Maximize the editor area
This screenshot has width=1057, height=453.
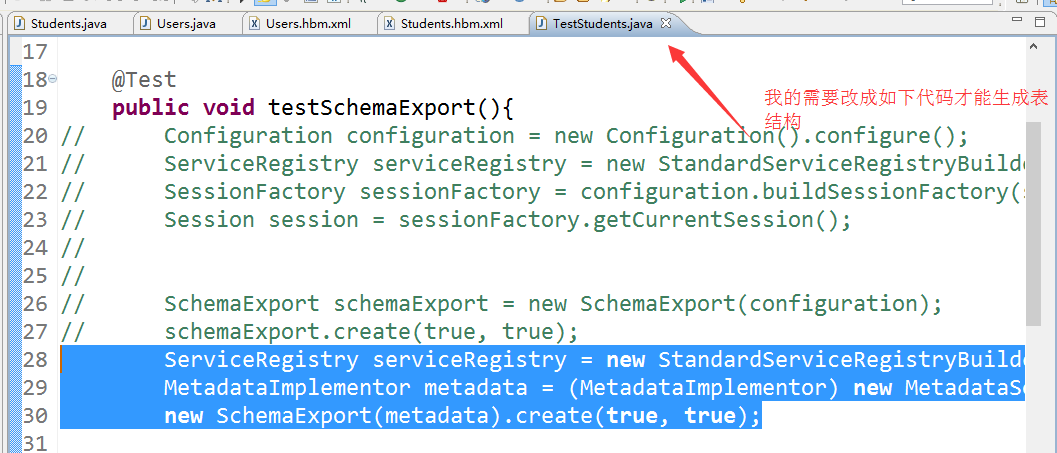1039,22
